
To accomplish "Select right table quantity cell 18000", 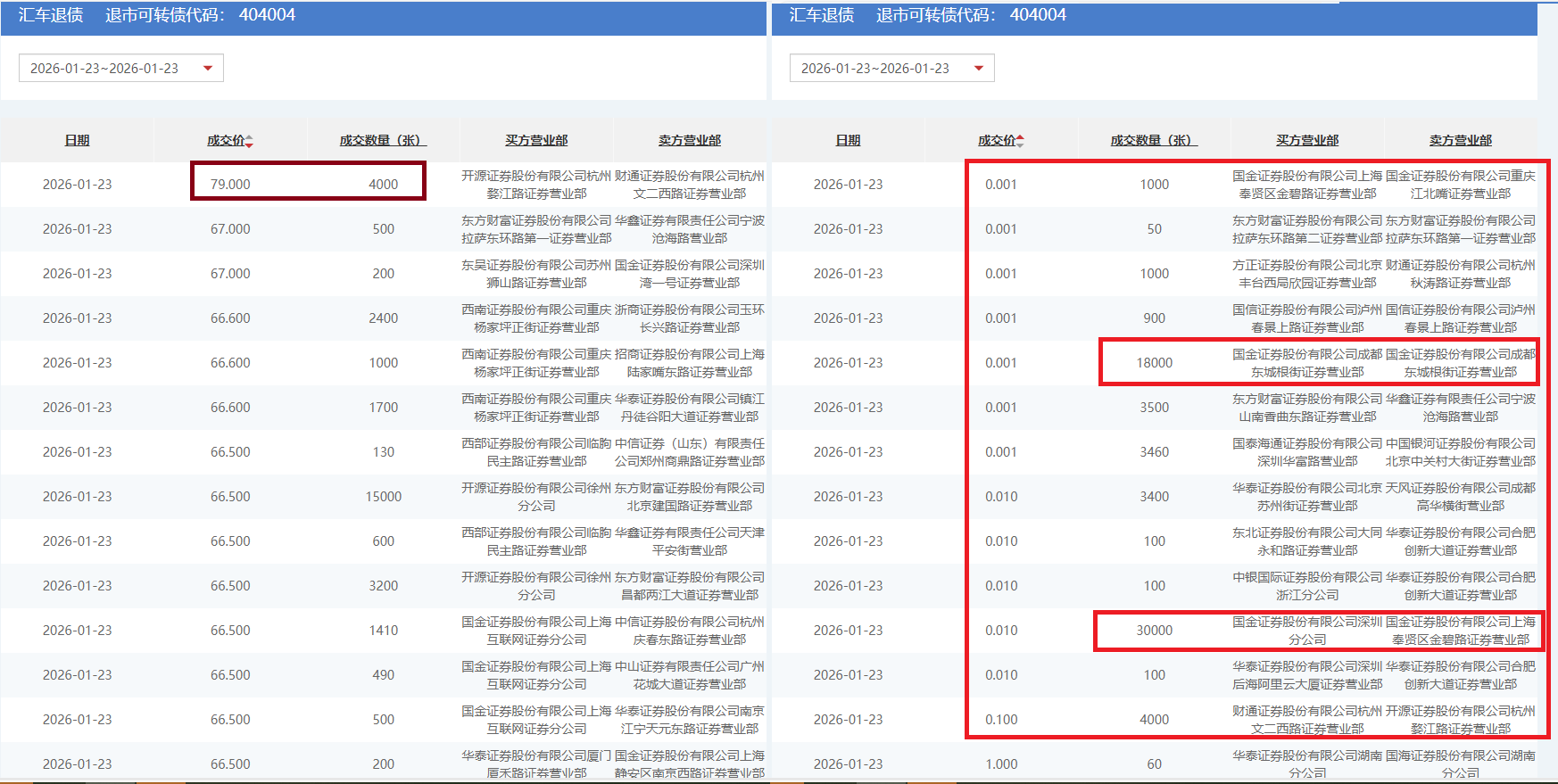I will point(1155,363).
